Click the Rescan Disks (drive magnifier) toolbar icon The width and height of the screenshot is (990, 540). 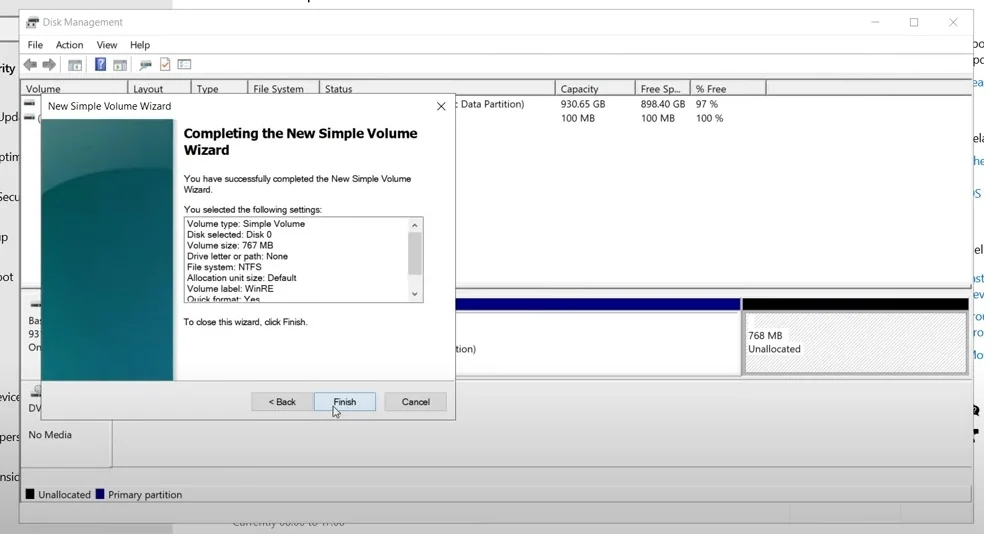tap(145, 64)
